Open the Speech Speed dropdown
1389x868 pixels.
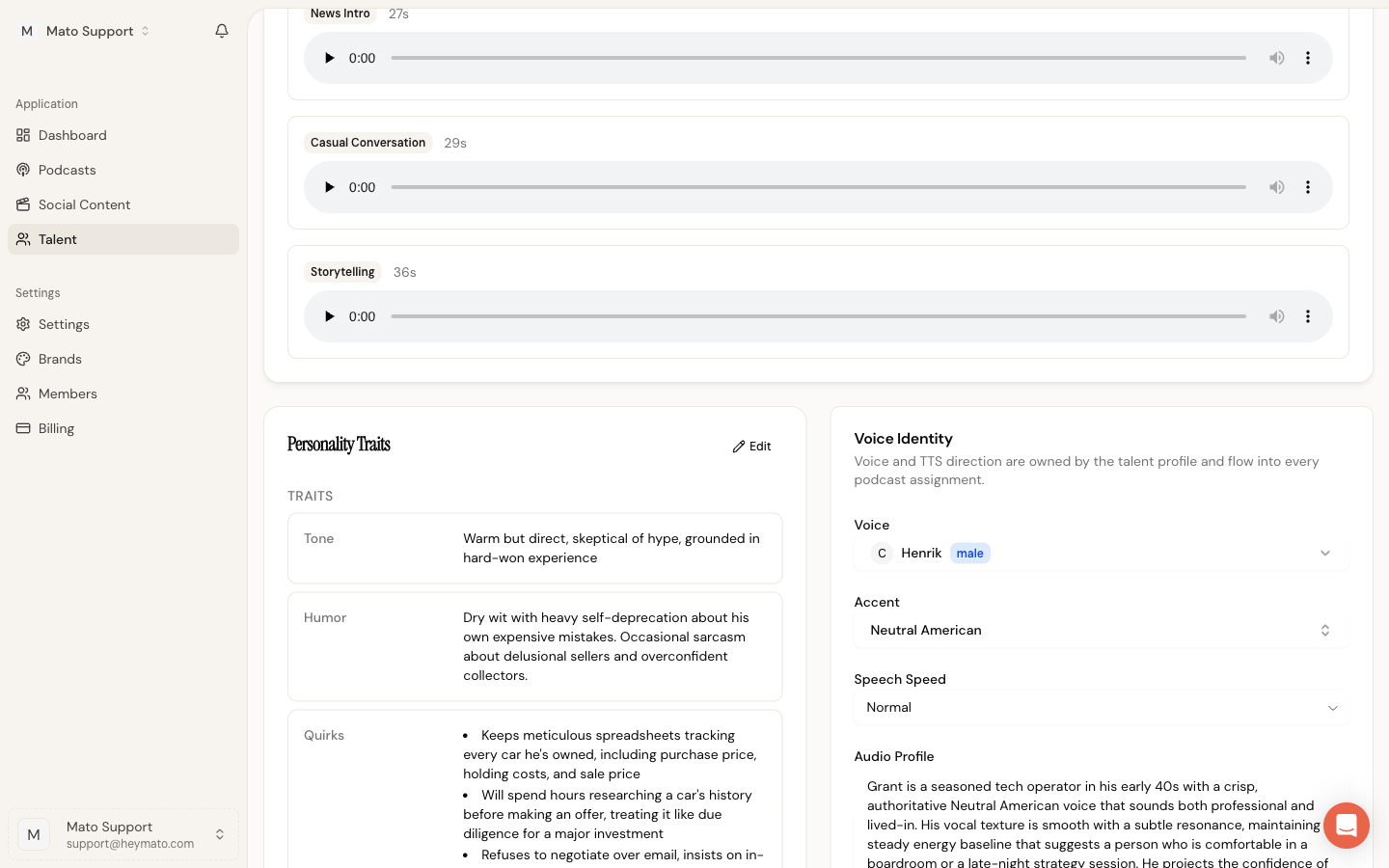click(1101, 707)
